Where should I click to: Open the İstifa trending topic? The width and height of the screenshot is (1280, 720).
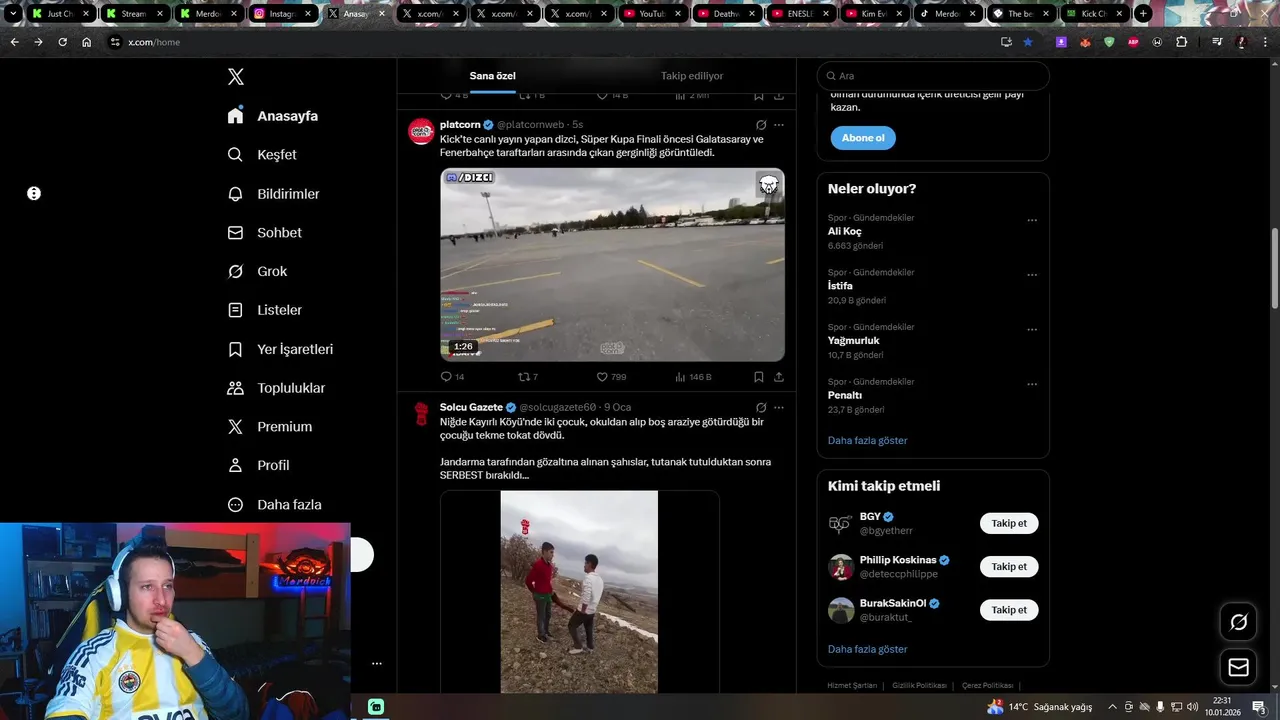pos(840,286)
